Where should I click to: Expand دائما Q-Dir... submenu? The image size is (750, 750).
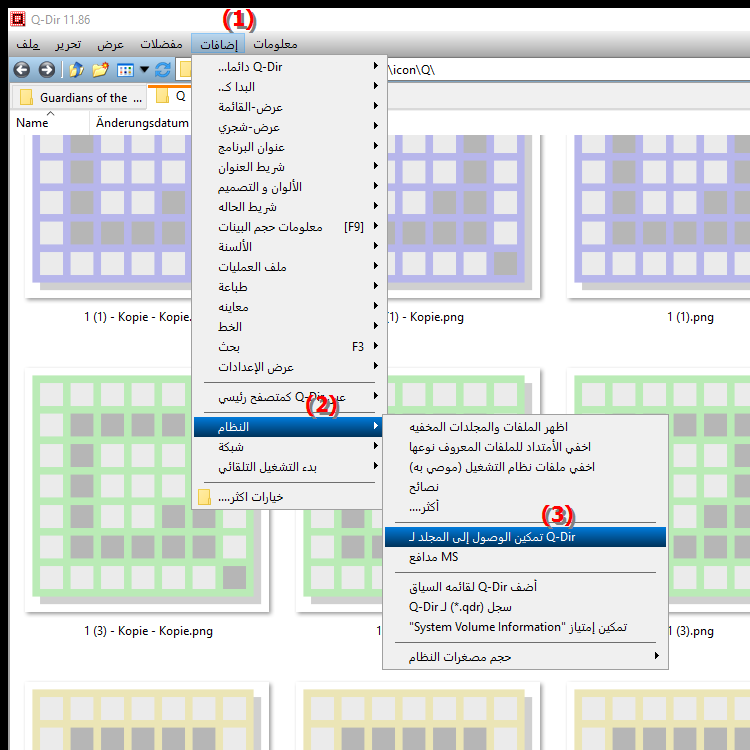(x=289, y=66)
